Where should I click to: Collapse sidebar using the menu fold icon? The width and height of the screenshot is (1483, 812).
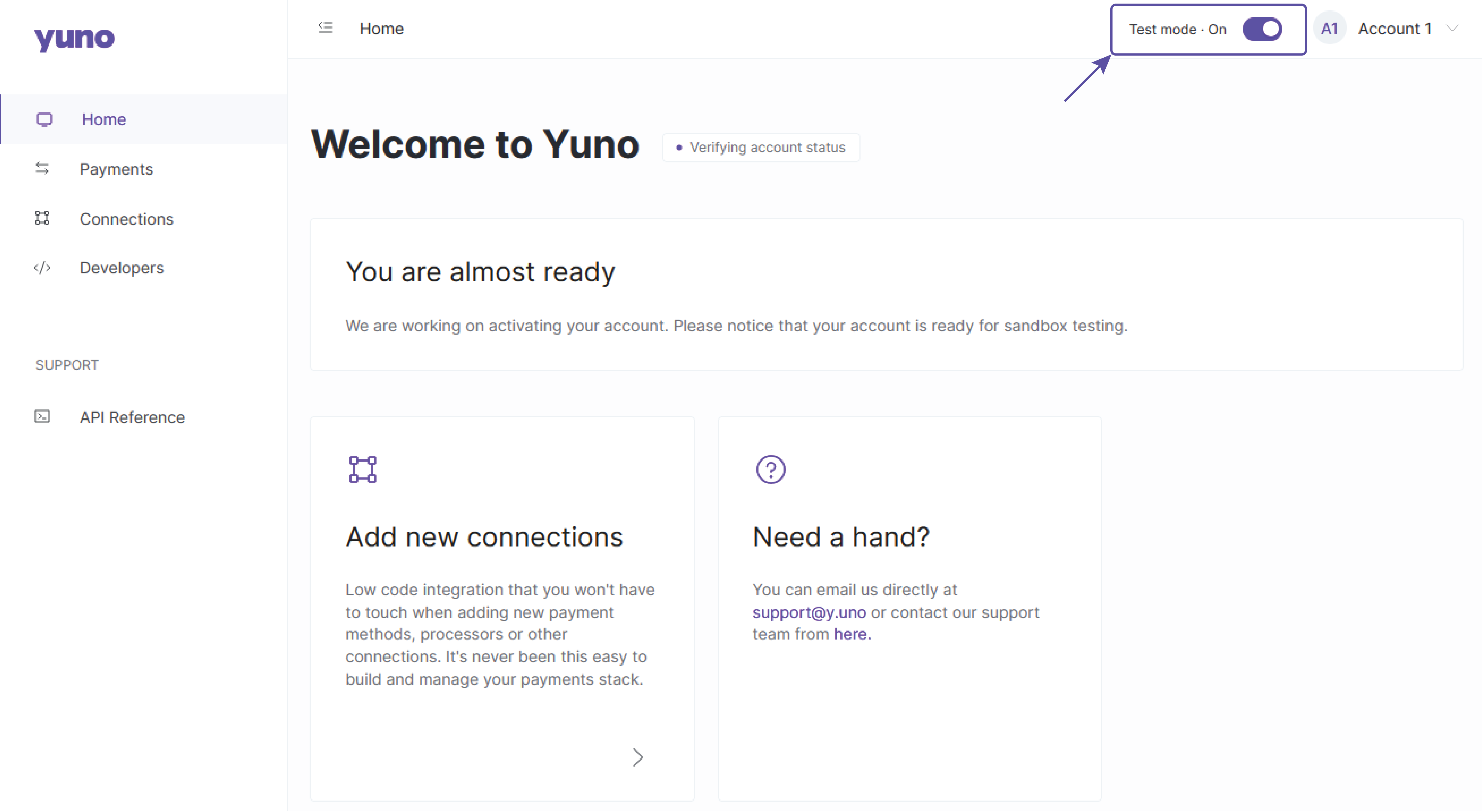pyautogui.click(x=325, y=28)
